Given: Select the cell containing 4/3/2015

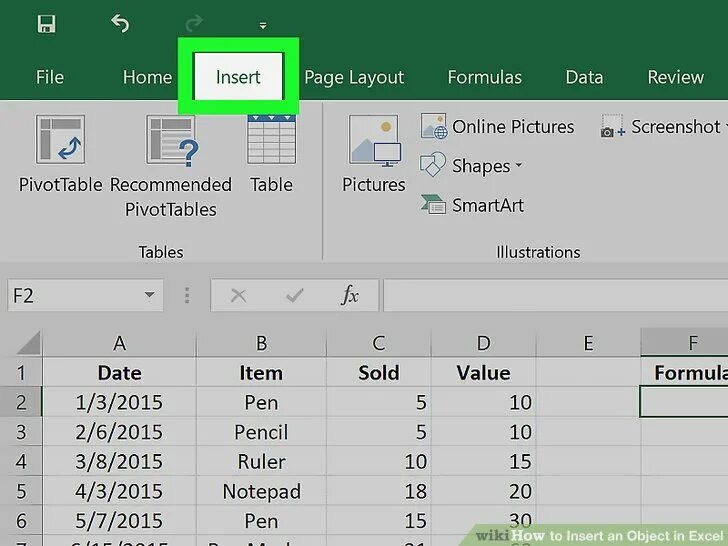Looking at the screenshot, I should point(119,491).
